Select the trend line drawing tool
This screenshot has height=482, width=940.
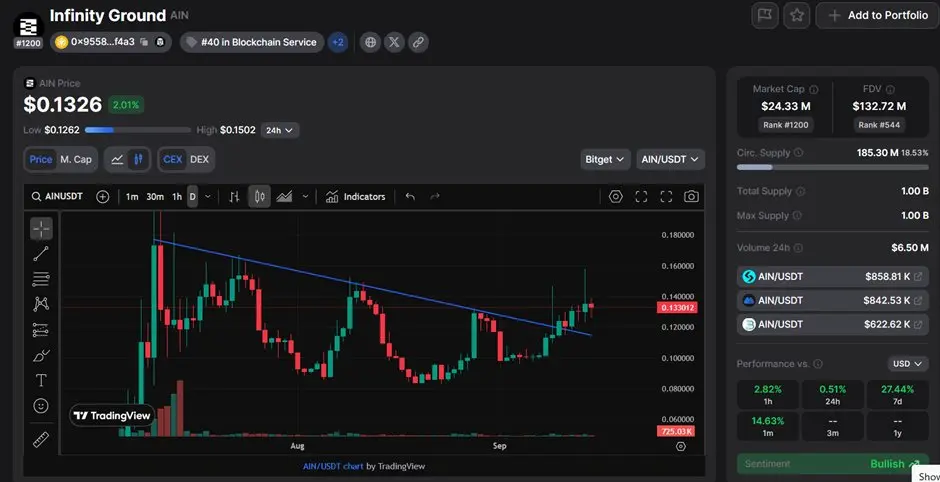(x=41, y=254)
